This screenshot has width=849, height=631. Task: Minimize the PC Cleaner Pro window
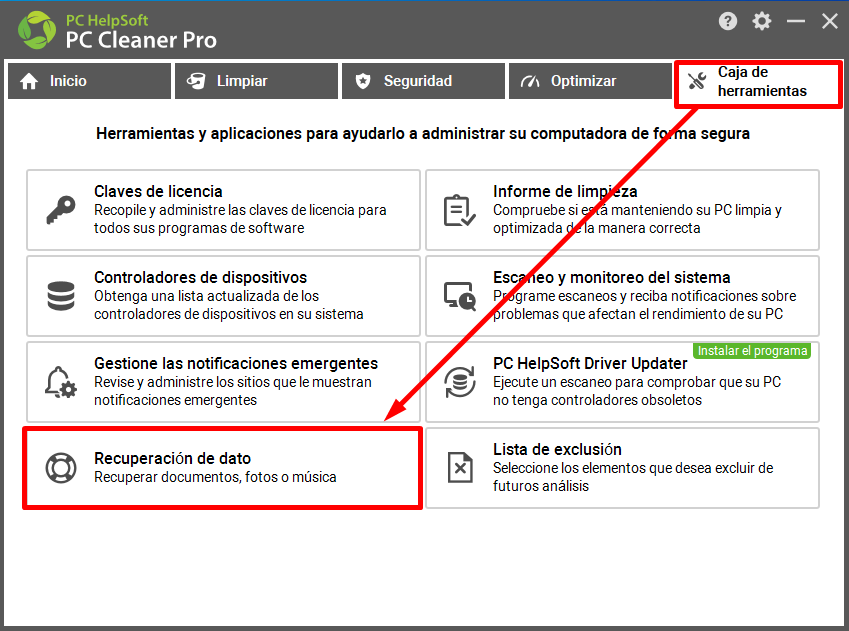(x=795, y=21)
